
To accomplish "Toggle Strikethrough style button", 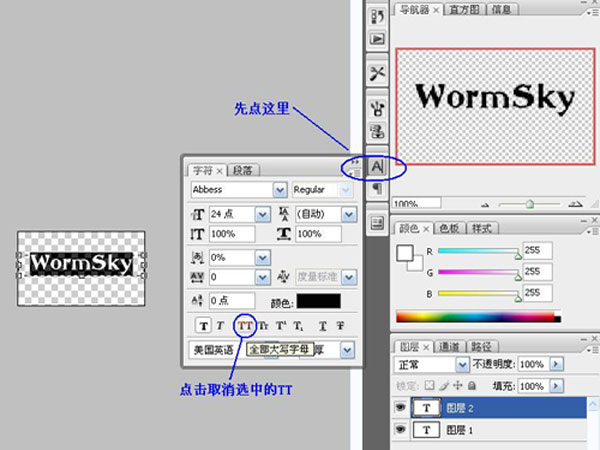I will [x=340, y=326].
